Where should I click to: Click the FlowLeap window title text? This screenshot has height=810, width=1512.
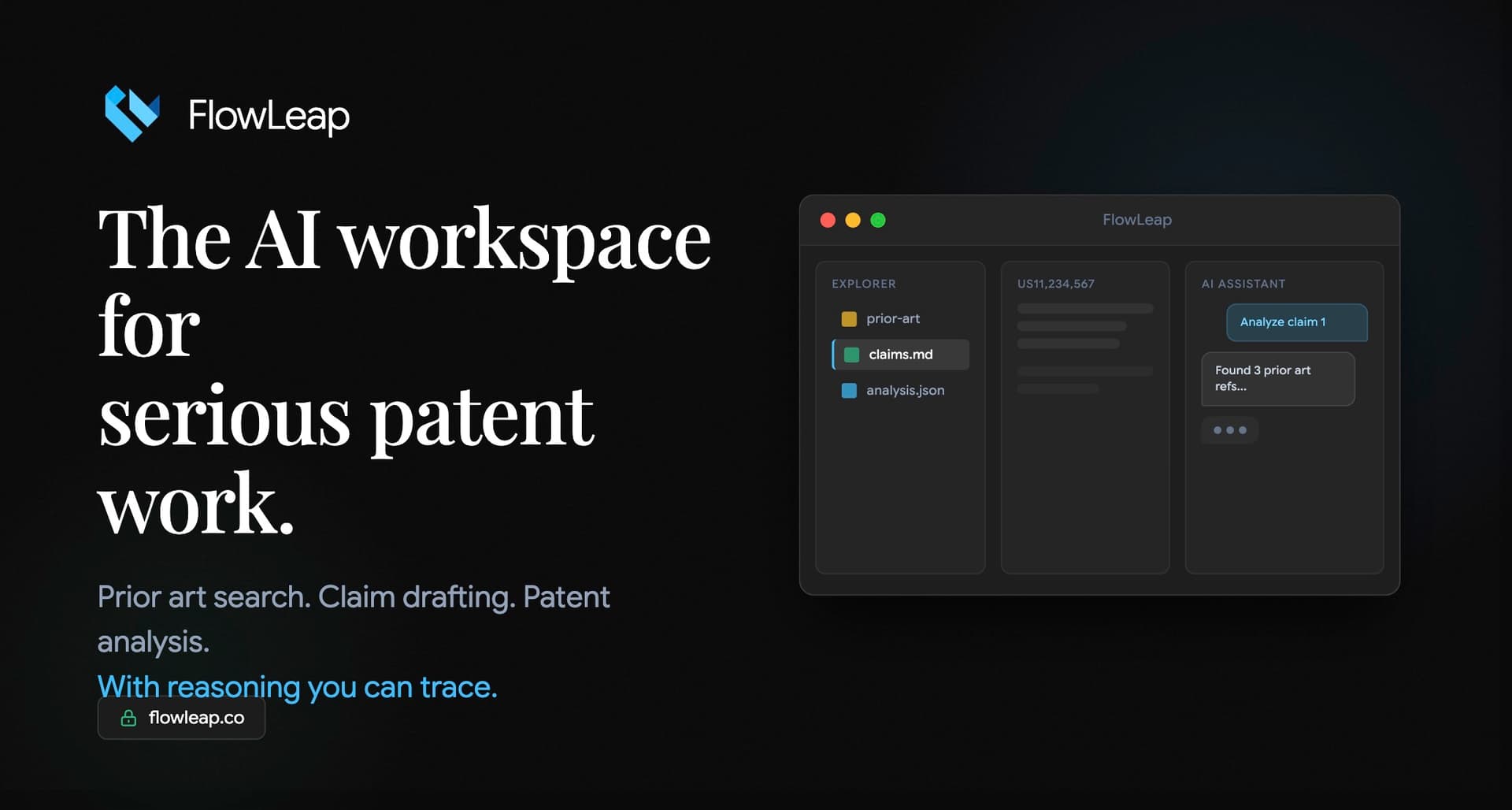1137,220
